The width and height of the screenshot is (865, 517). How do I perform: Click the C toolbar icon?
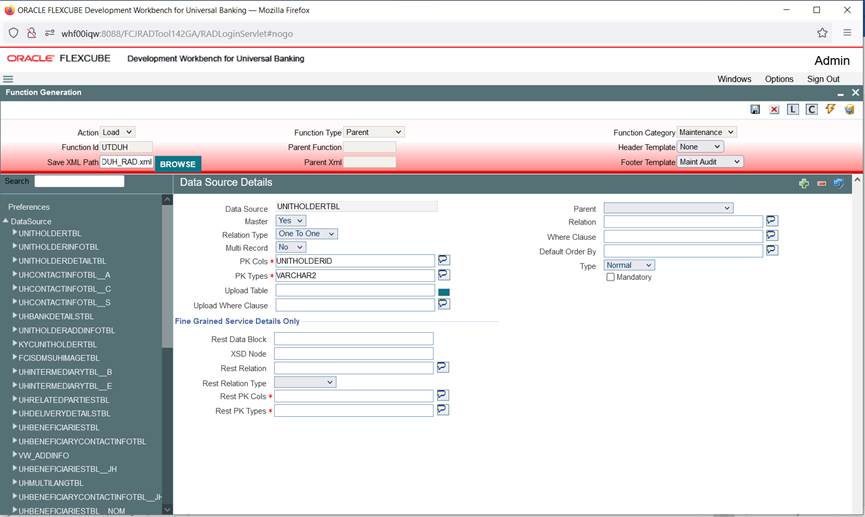click(x=811, y=109)
